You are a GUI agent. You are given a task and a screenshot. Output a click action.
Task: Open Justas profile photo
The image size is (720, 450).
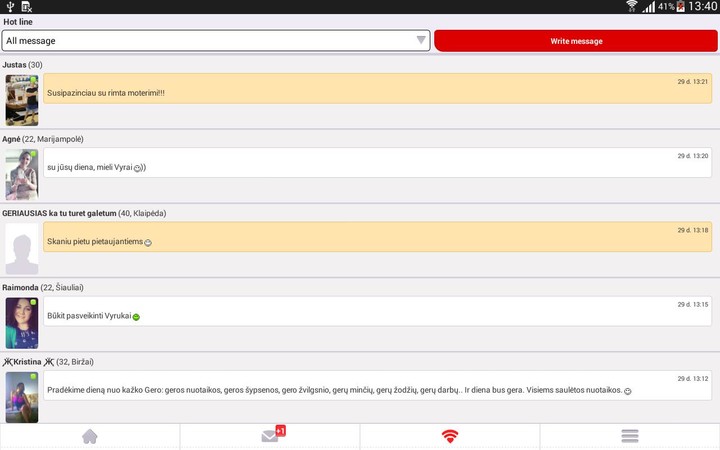tap(22, 100)
